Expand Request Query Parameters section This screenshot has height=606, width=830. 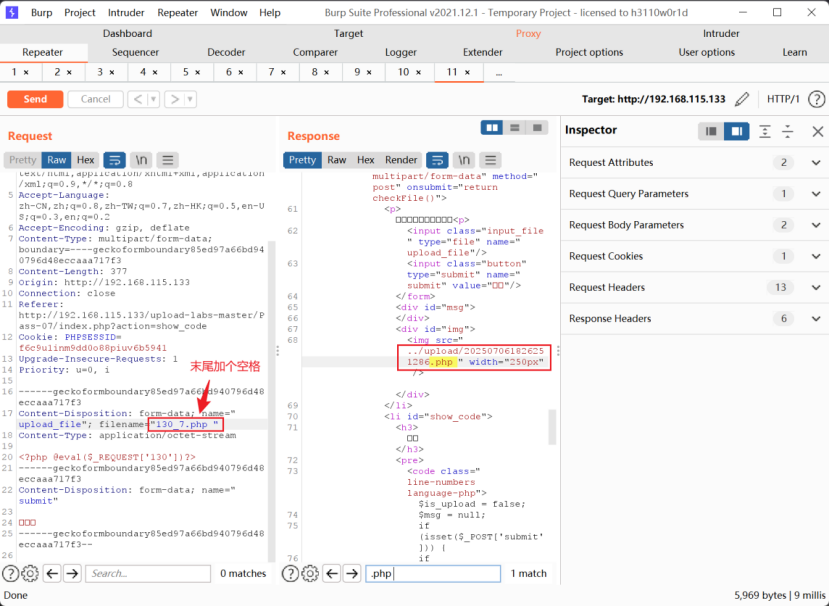click(x=816, y=194)
